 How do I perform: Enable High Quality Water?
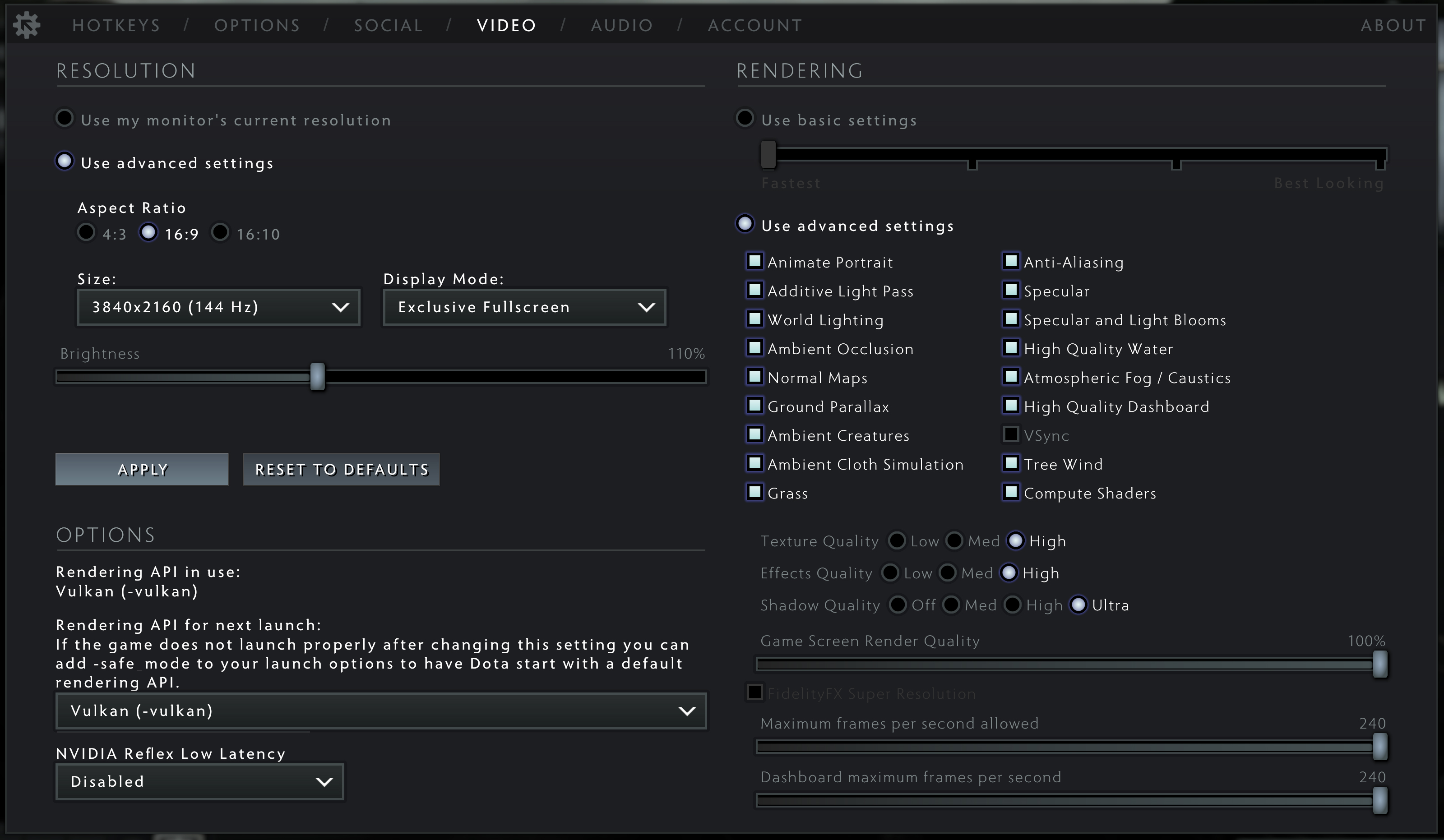click(x=1011, y=348)
